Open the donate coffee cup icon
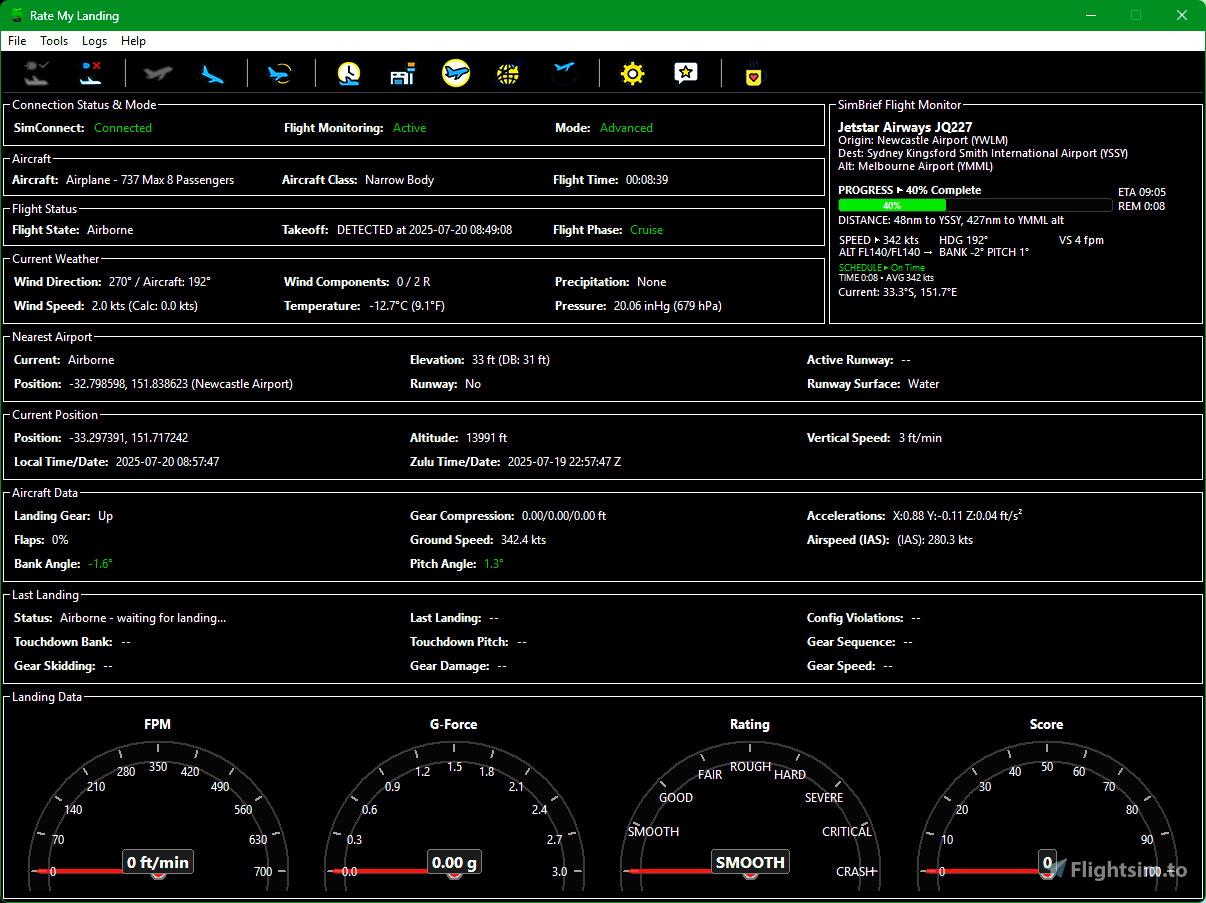The image size is (1206, 903). [753, 73]
